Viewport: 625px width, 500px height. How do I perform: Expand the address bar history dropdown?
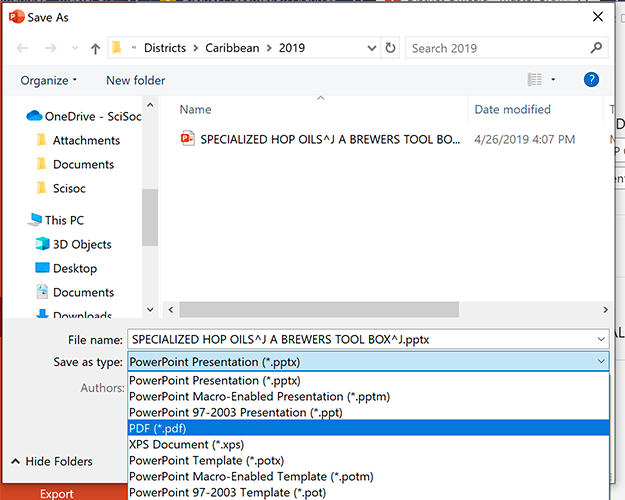(371, 48)
